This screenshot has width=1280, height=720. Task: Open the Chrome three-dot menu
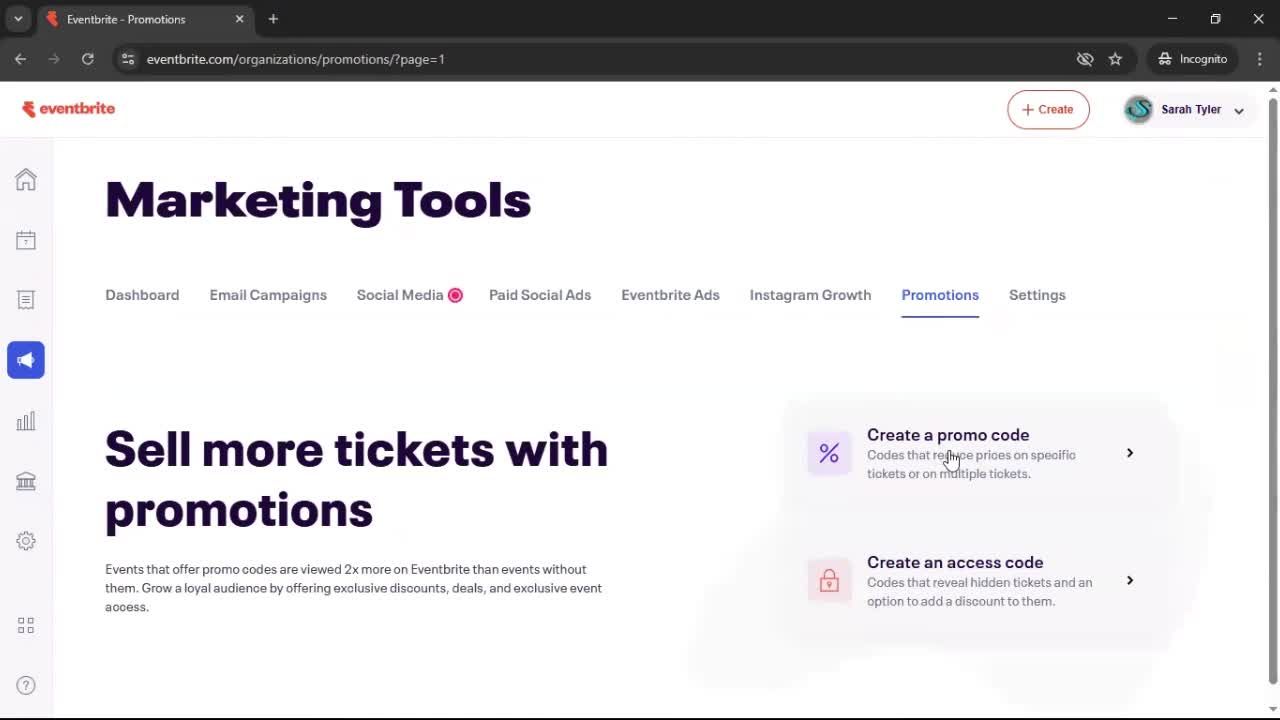click(1260, 59)
